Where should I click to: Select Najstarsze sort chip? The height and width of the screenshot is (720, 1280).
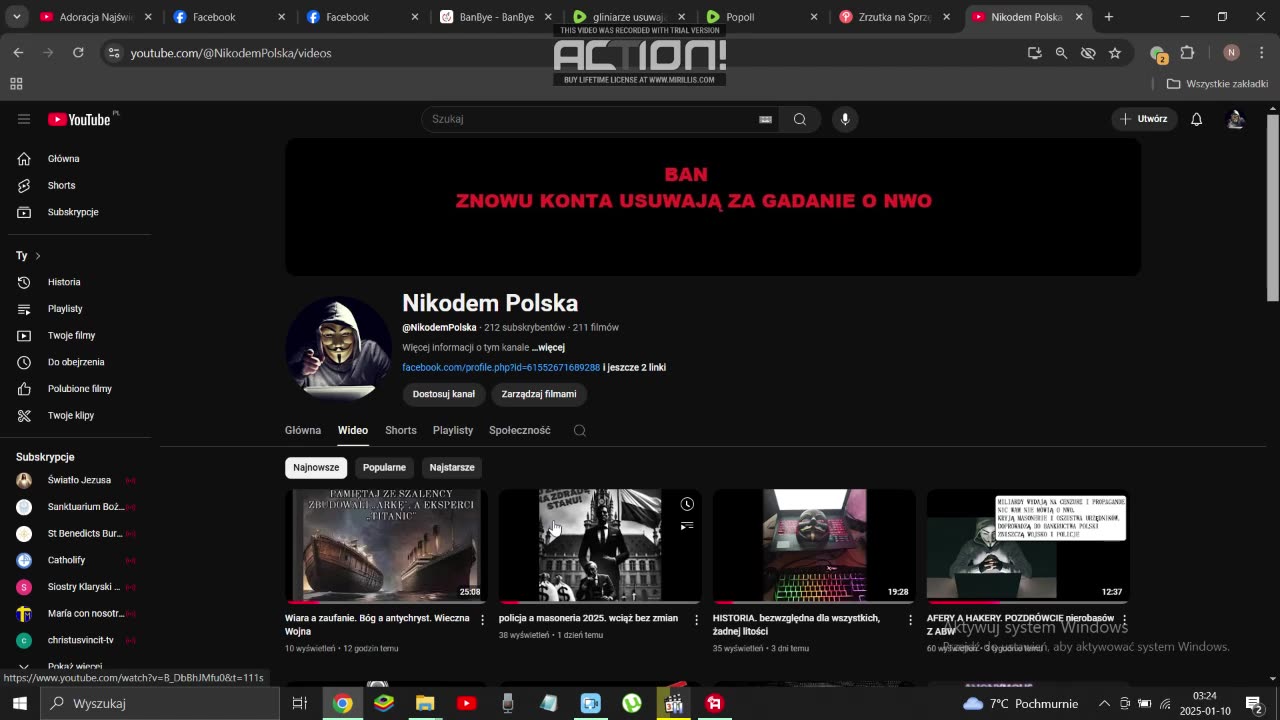click(452, 467)
